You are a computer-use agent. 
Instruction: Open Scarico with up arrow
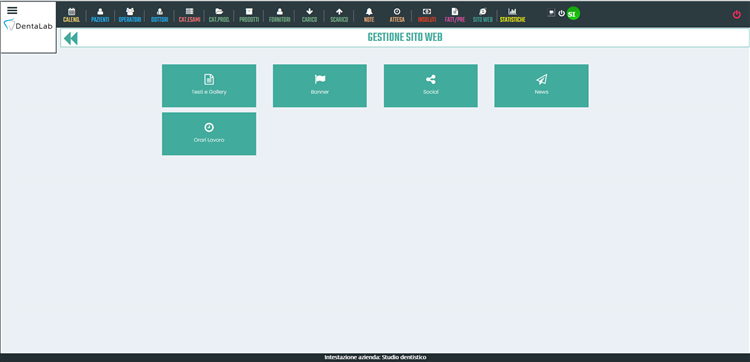(339, 15)
